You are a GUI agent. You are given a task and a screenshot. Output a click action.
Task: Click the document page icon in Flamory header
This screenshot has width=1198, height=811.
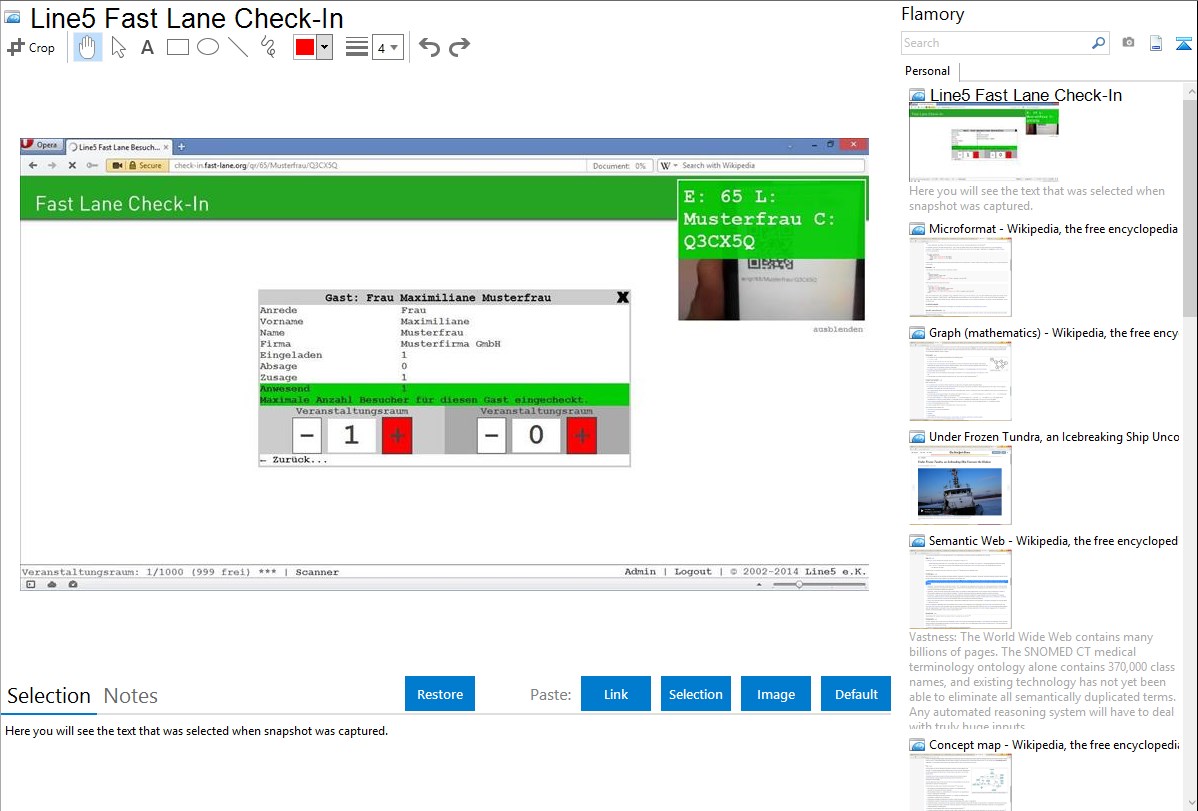[1156, 43]
